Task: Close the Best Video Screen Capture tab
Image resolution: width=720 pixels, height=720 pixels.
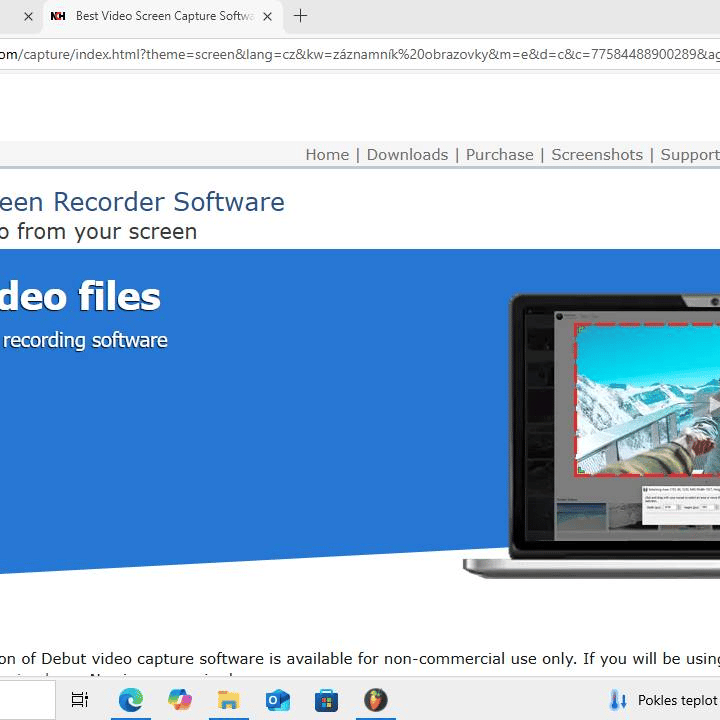Action: [267, 17]
